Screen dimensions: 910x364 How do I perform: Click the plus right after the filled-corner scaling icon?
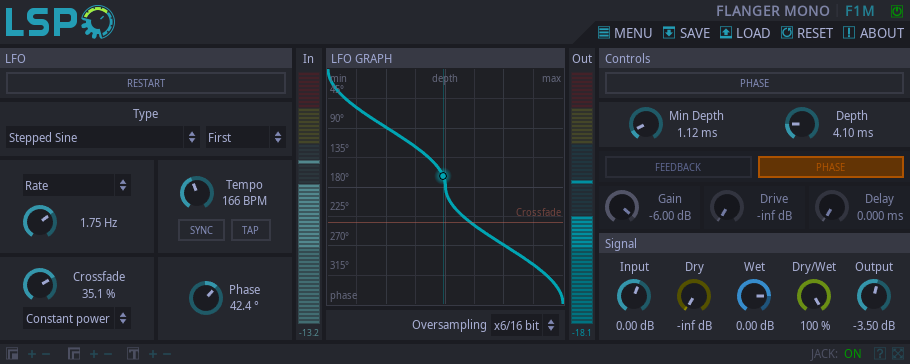(x=32, y=354)
